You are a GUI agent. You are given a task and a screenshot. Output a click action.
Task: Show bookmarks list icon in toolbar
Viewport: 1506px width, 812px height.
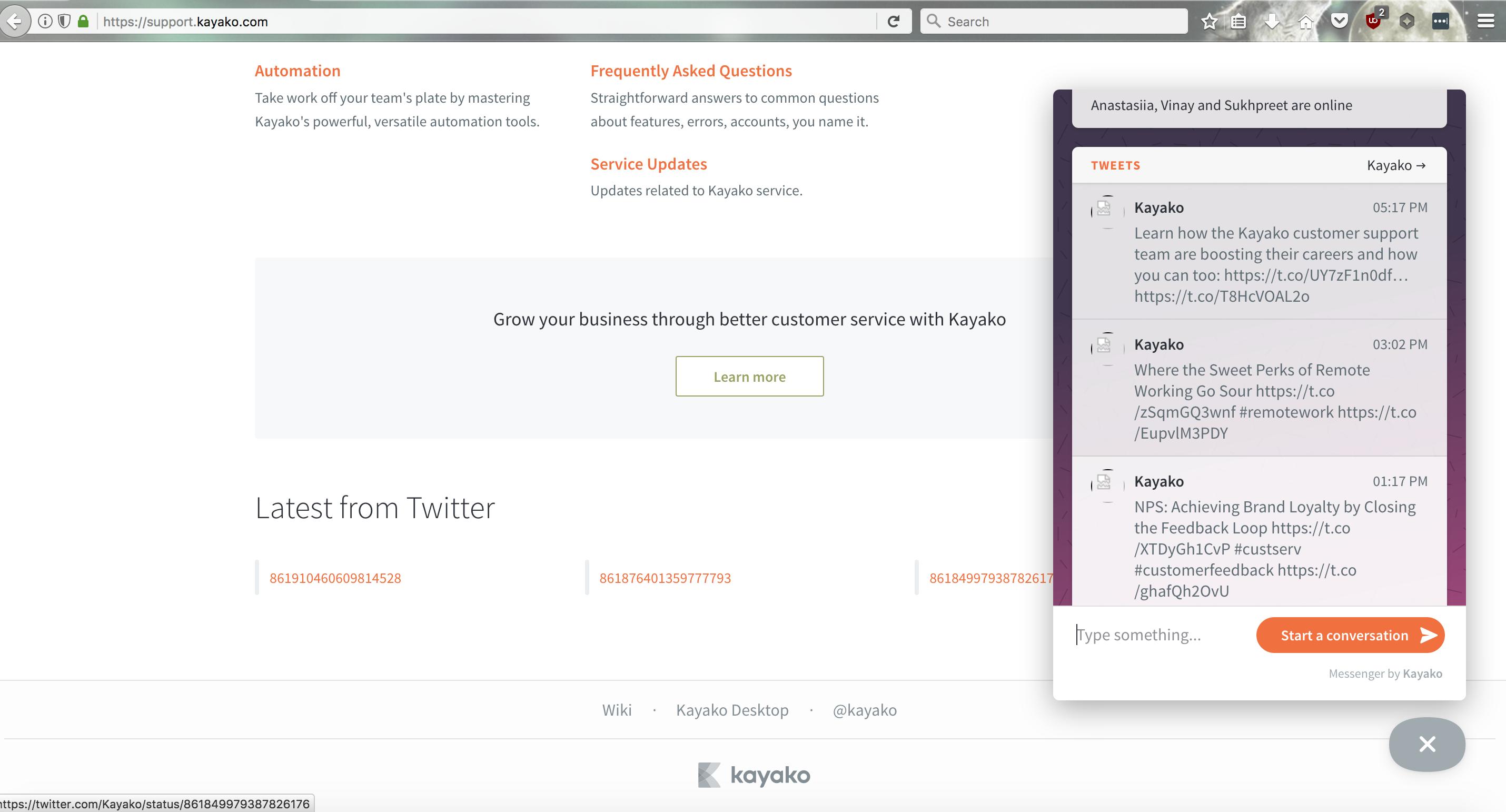[x=1239, y=22]
